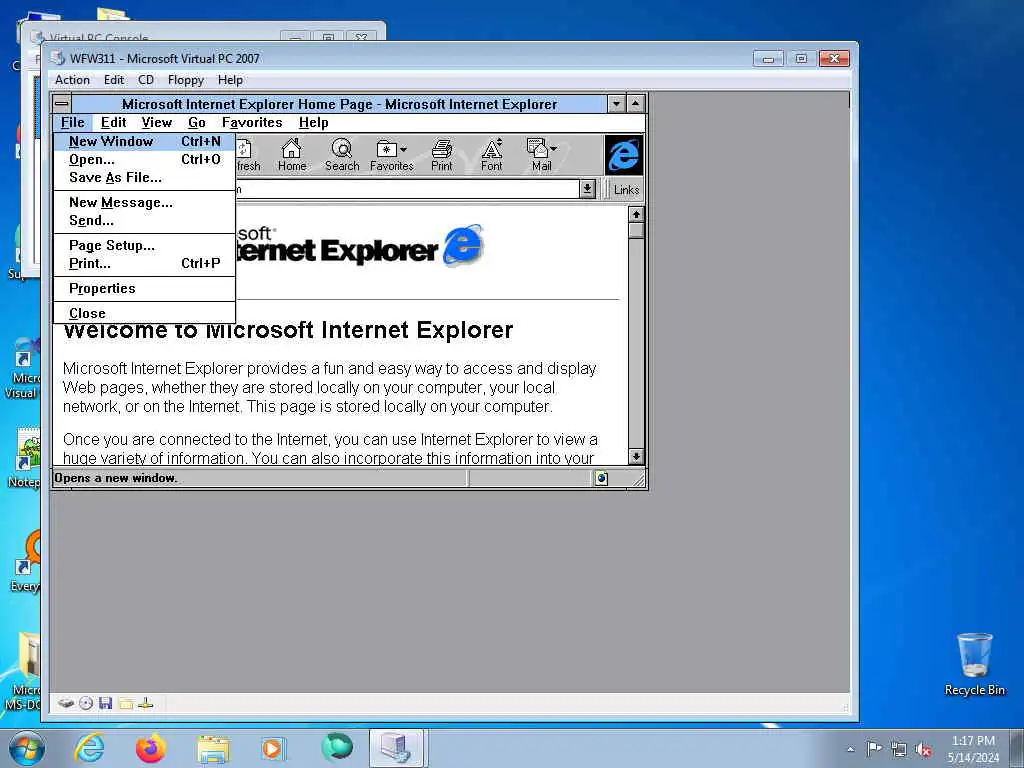Open Virtual PC Help menu
Image resolution: width=1024 pixels, height=768 pixels.
point(230,80)
